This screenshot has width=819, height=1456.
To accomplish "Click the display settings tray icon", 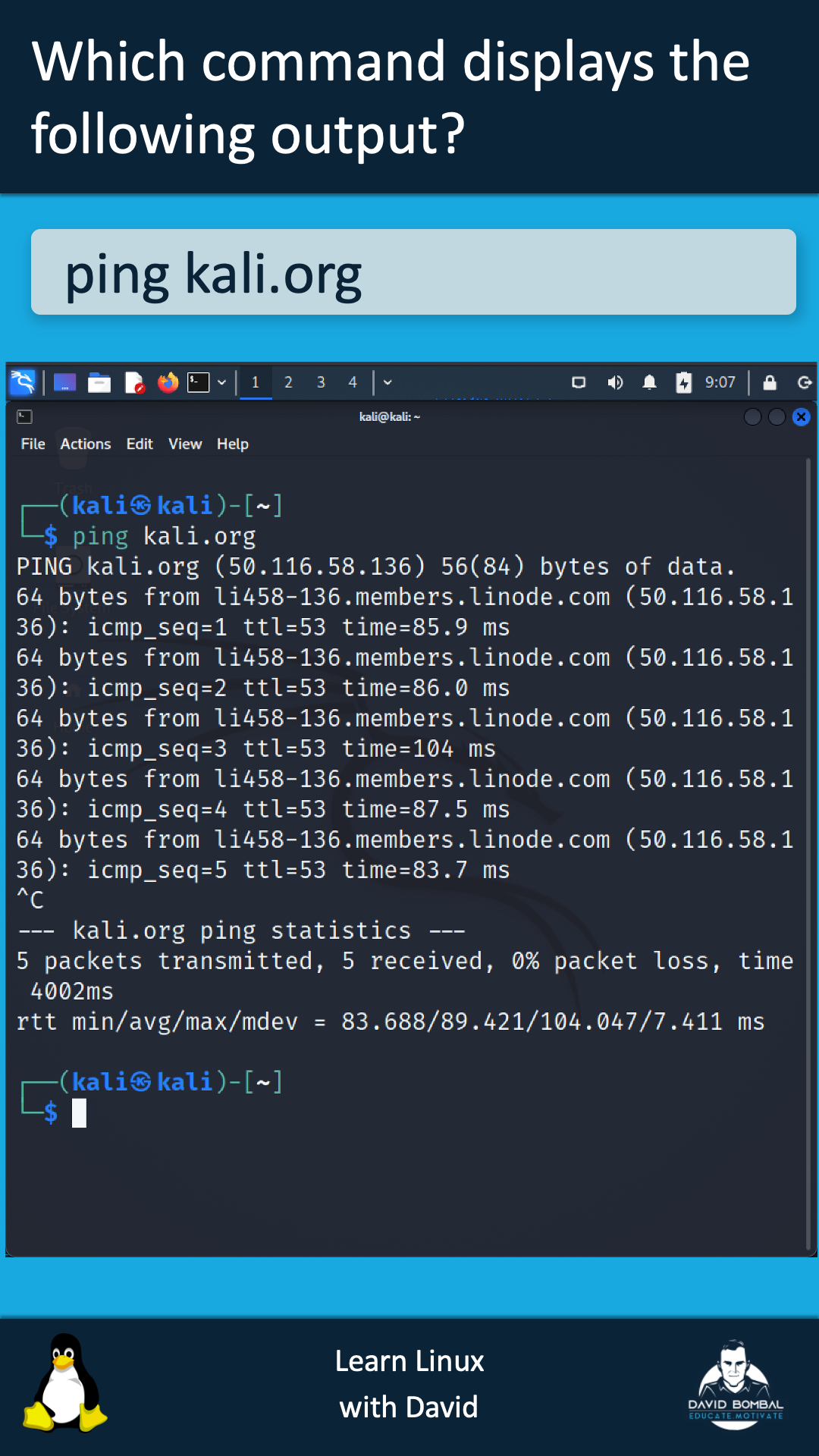I will click(x=579, y=382).
